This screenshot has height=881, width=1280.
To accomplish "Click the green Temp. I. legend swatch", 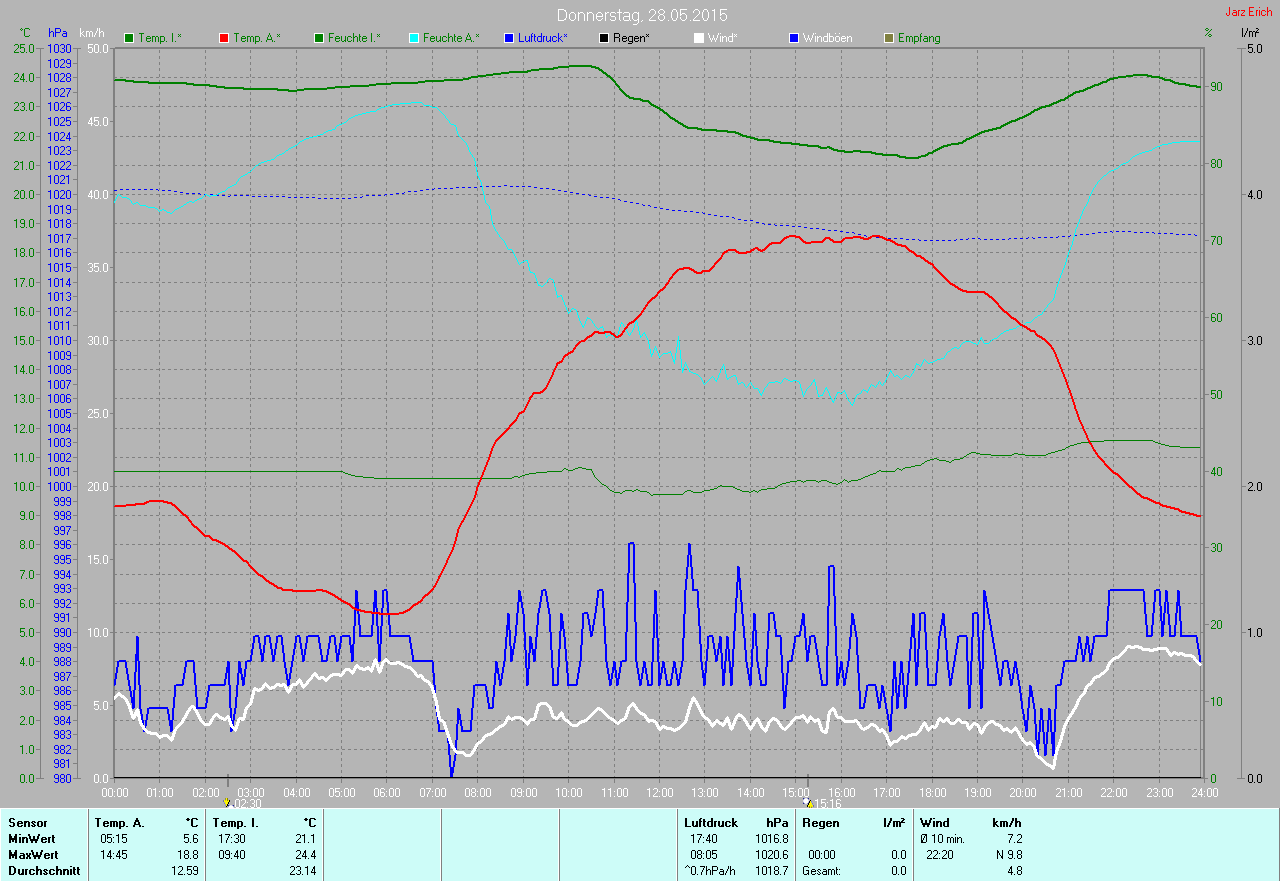I will tap(129, 38).
